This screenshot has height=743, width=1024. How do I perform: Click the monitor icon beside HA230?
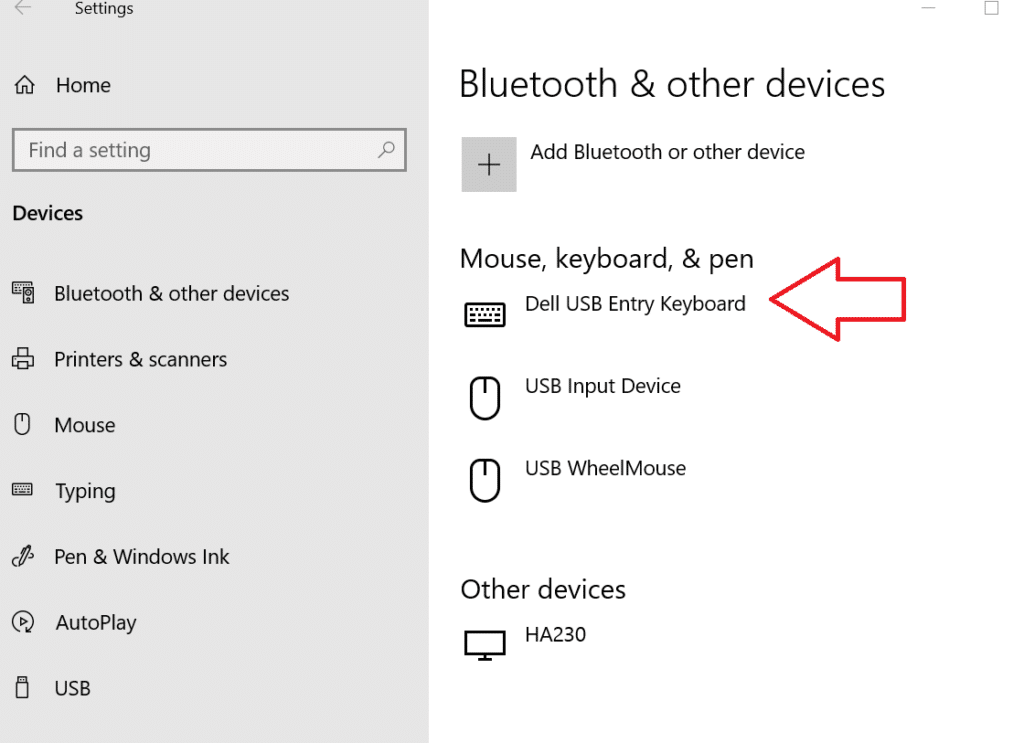[484, 644]
